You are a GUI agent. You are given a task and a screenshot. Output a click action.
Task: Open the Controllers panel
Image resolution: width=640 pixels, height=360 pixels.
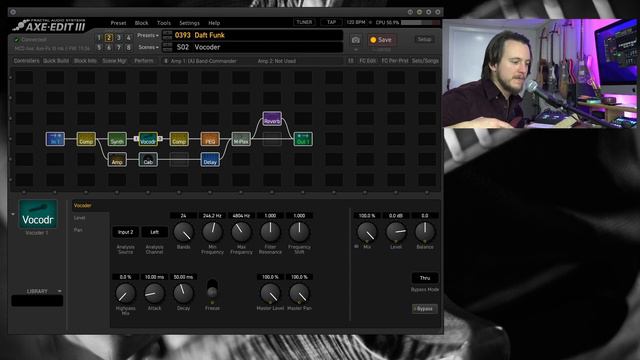coord(27,61)
